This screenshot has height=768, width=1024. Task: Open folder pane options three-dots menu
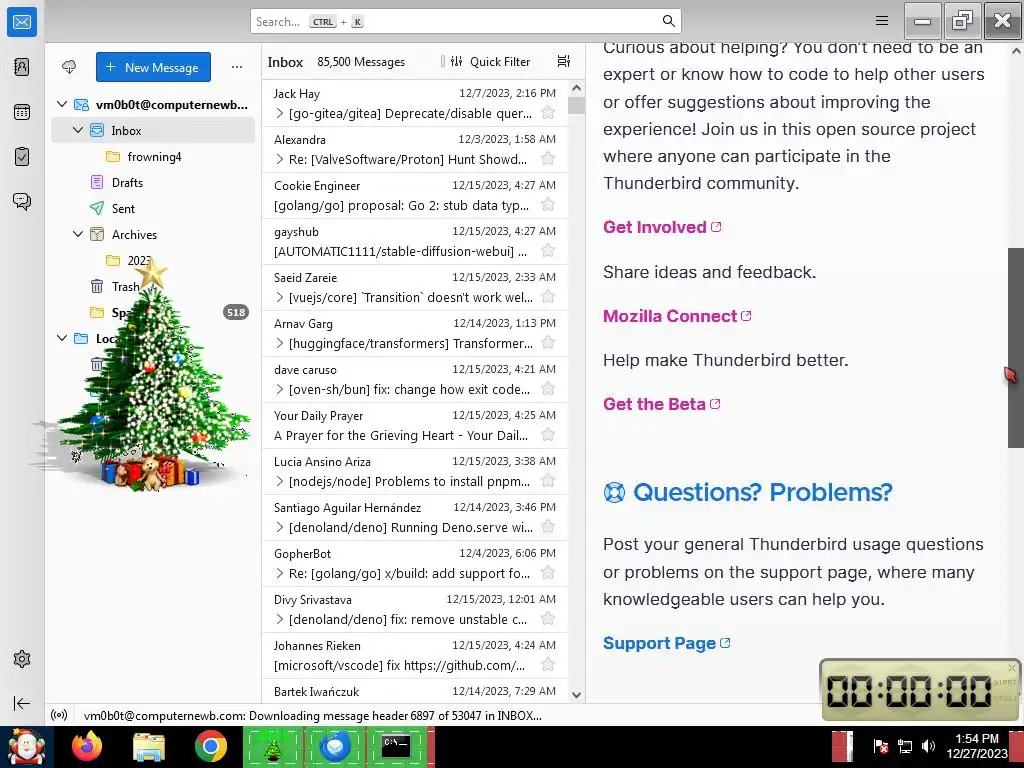pyautogui.click(x=237, y=67)
